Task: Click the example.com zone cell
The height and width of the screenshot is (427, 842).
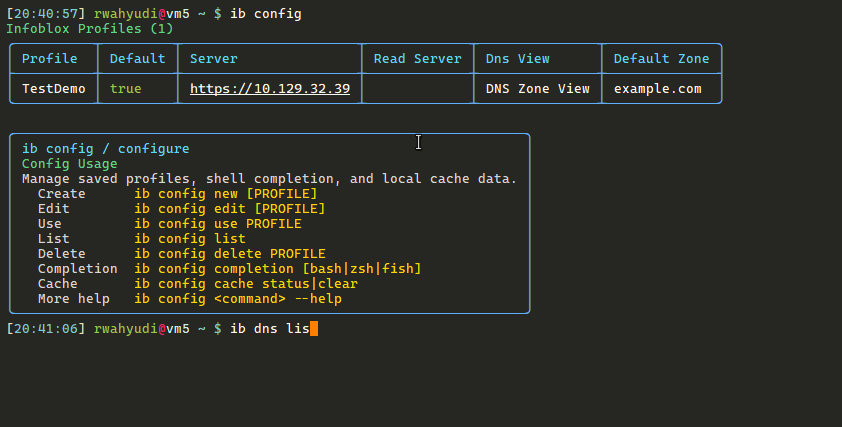Action: 658,89
